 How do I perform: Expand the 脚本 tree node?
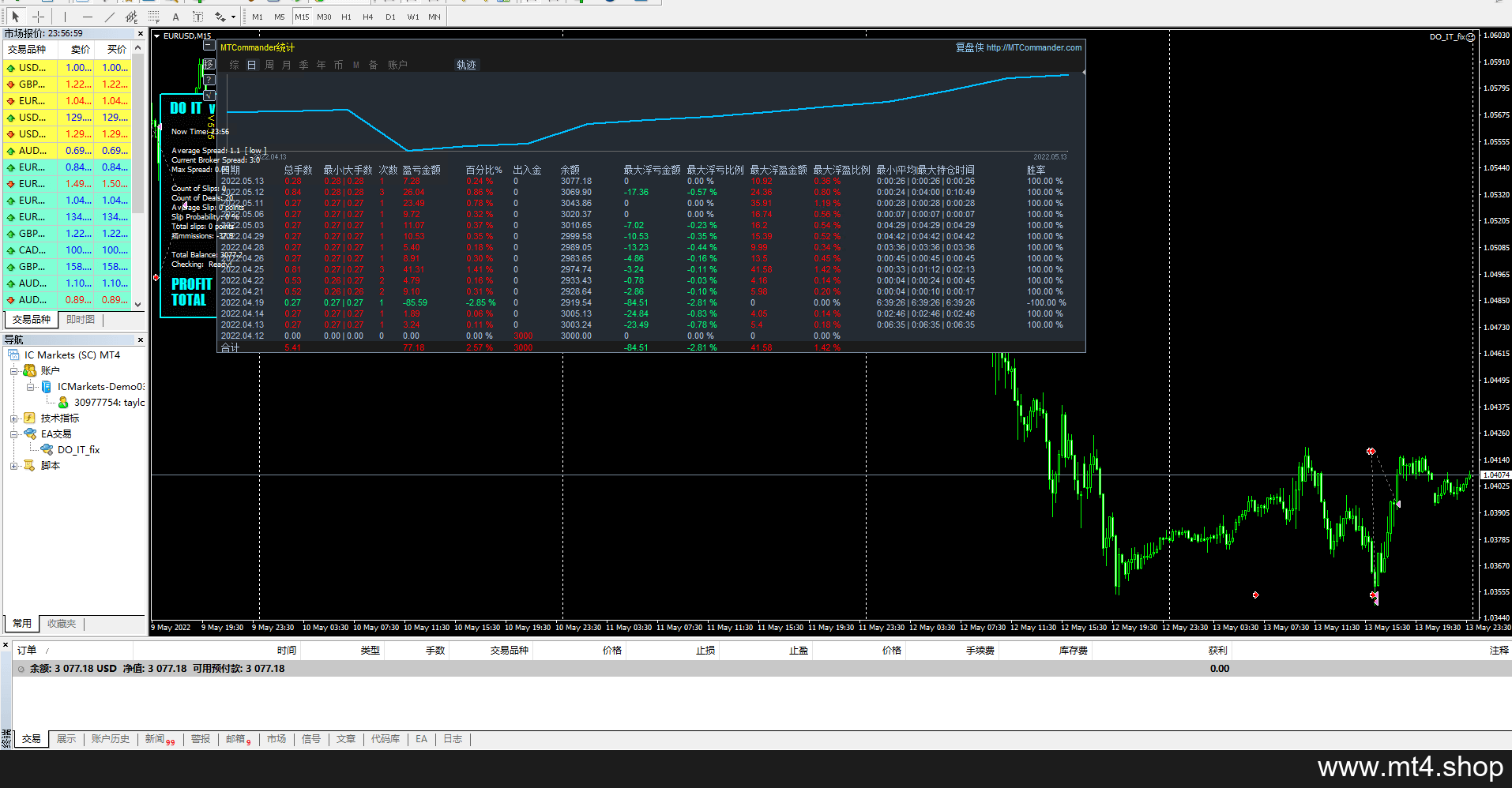tap(13, 466)
